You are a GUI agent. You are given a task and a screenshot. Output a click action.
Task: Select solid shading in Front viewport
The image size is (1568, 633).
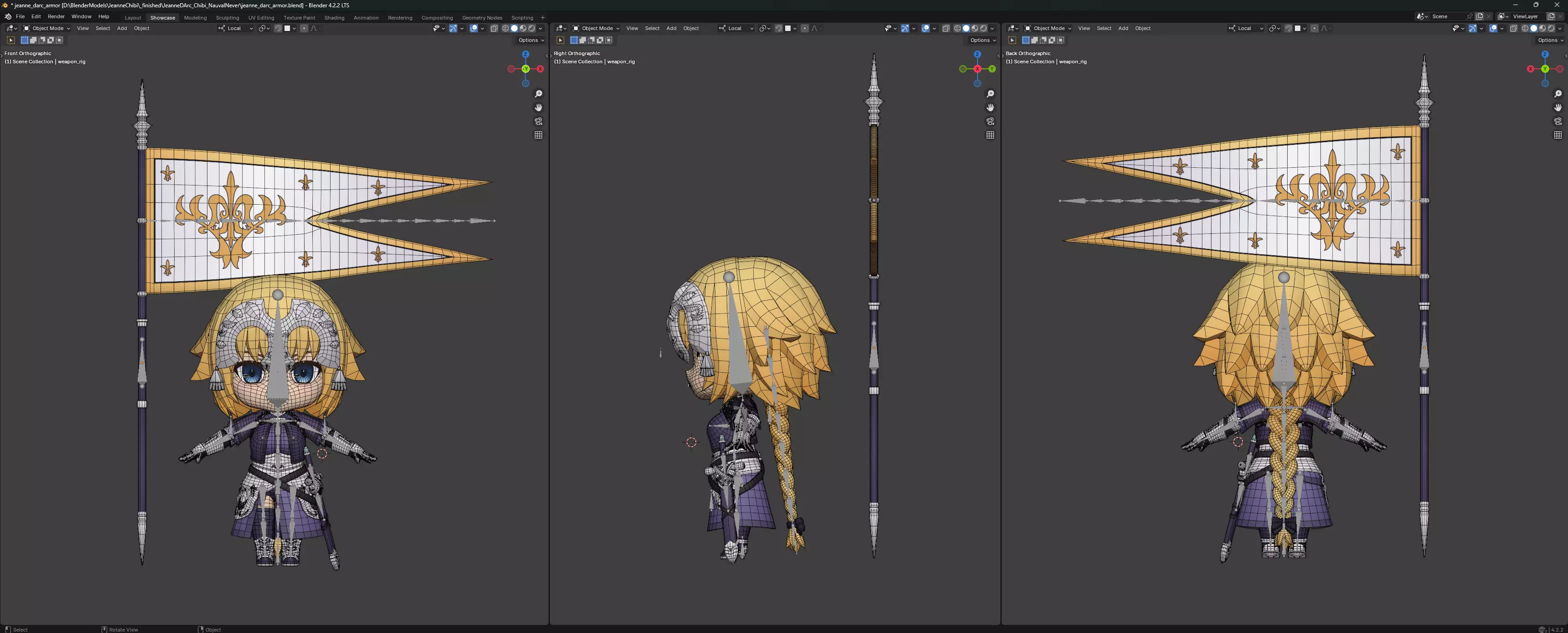pos(514,28)
